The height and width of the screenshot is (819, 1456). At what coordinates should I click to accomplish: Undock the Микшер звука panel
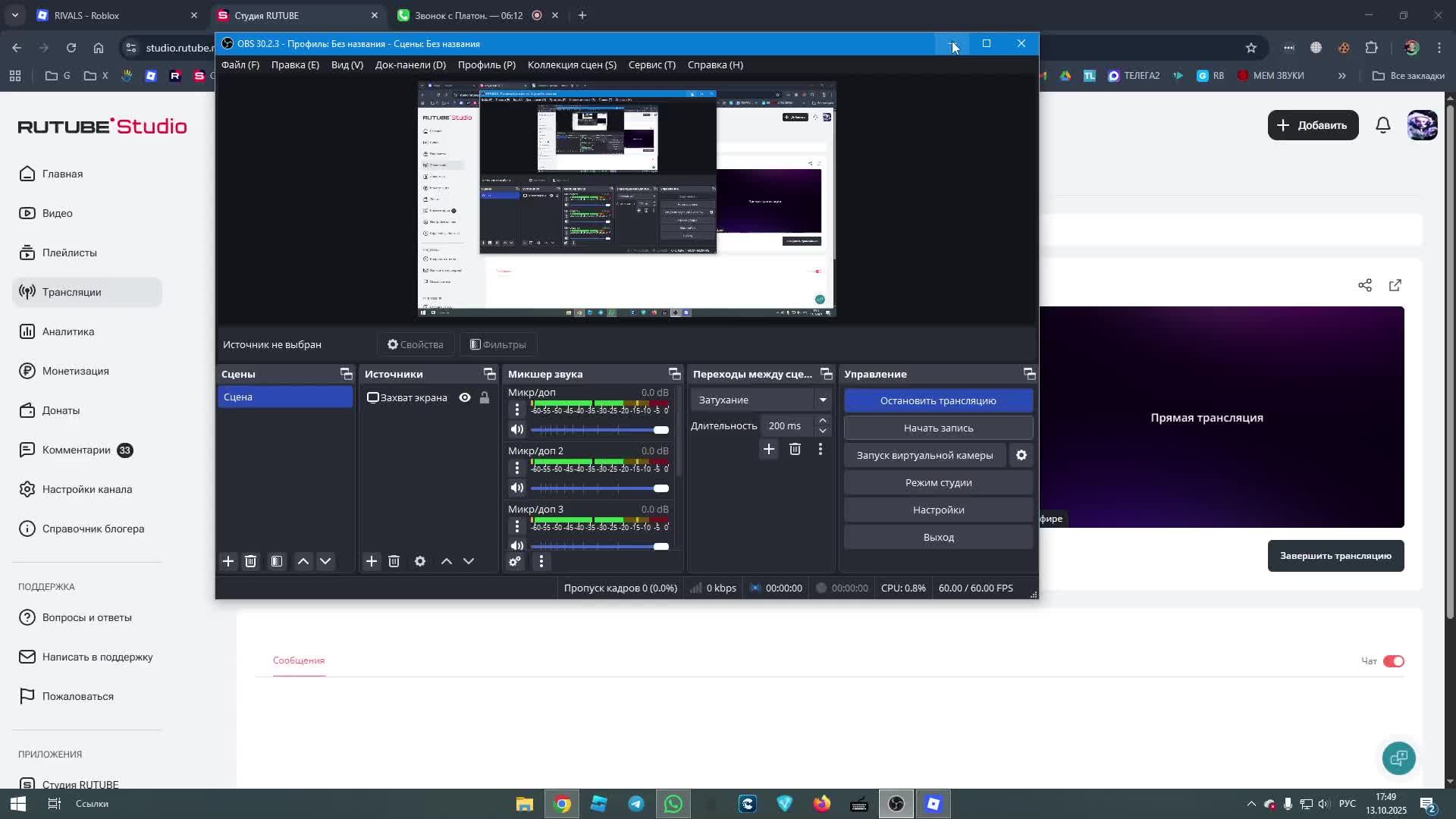pos(675,374)
